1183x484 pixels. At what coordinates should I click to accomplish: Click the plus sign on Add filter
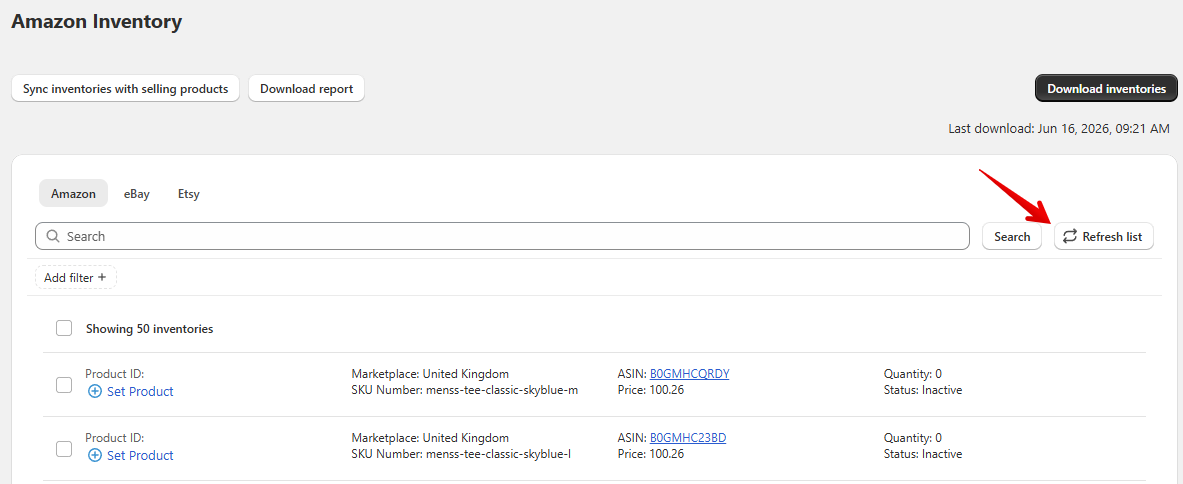103,277
